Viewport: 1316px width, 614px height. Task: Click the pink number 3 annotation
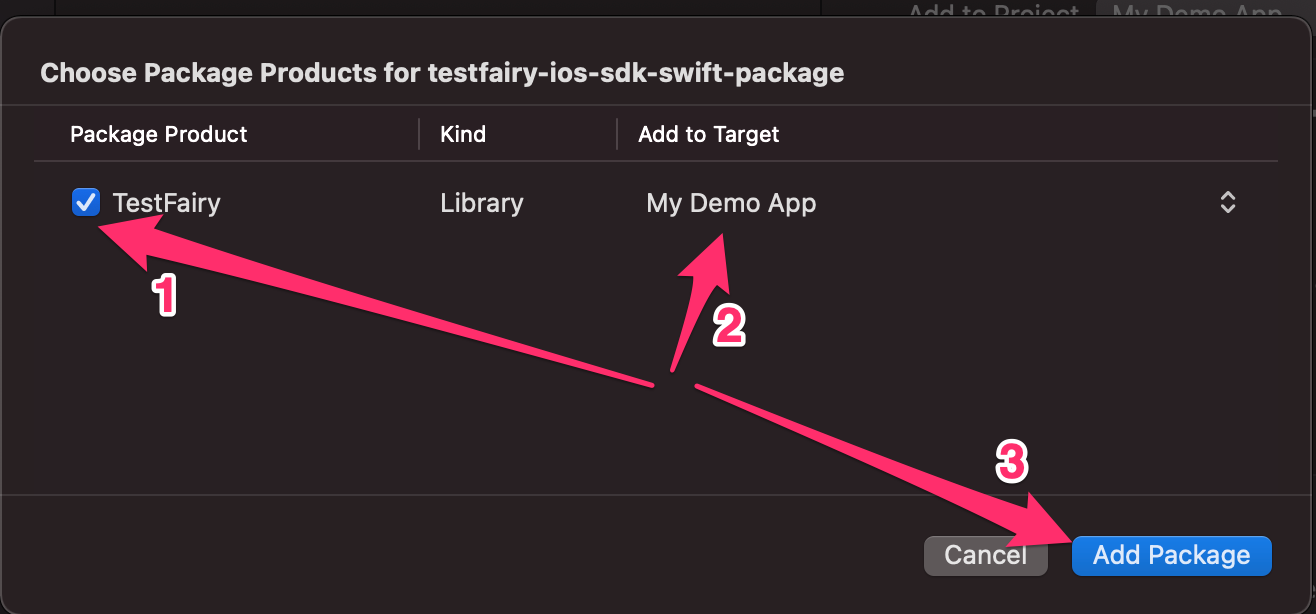[x=1012, y=462]
